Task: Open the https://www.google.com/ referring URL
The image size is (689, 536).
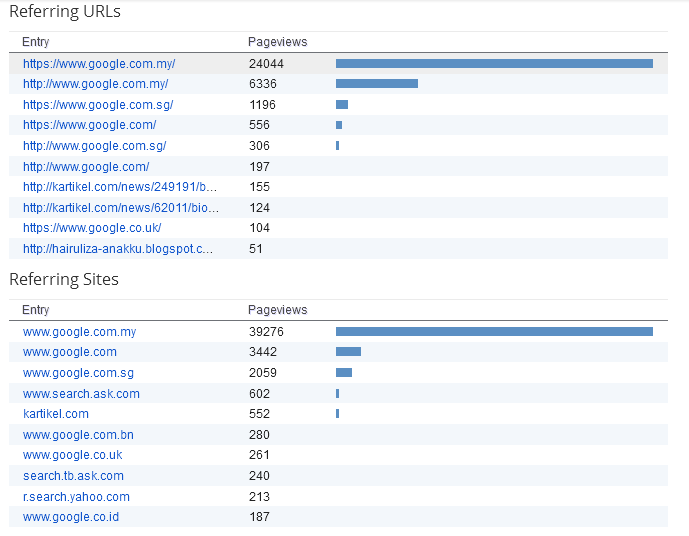Action: (x=90, y=125)
